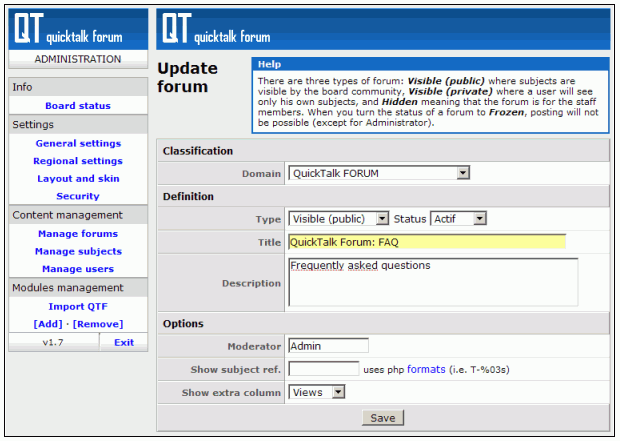Click the [Add] module link
The width and height of the screenshot is (620, 441).
click(47, 324)
